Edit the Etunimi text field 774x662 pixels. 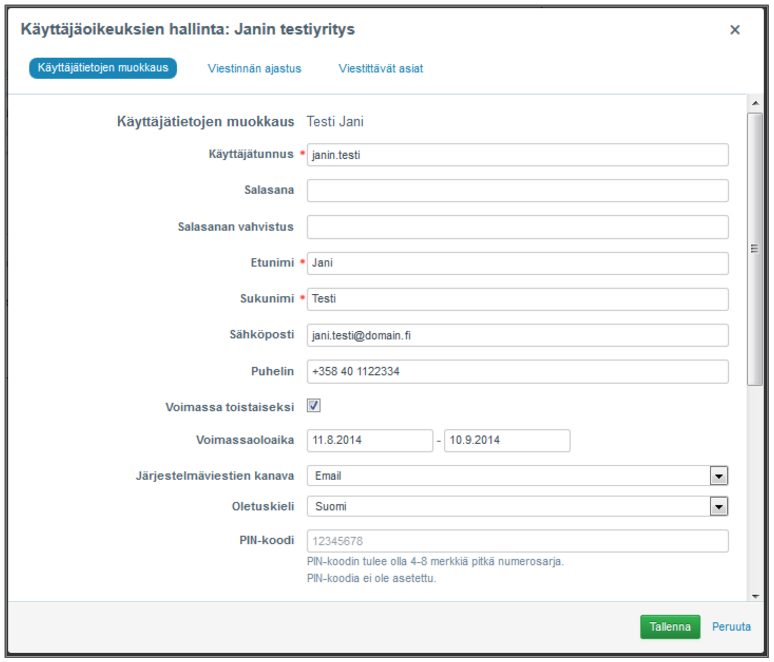point(517,263)
